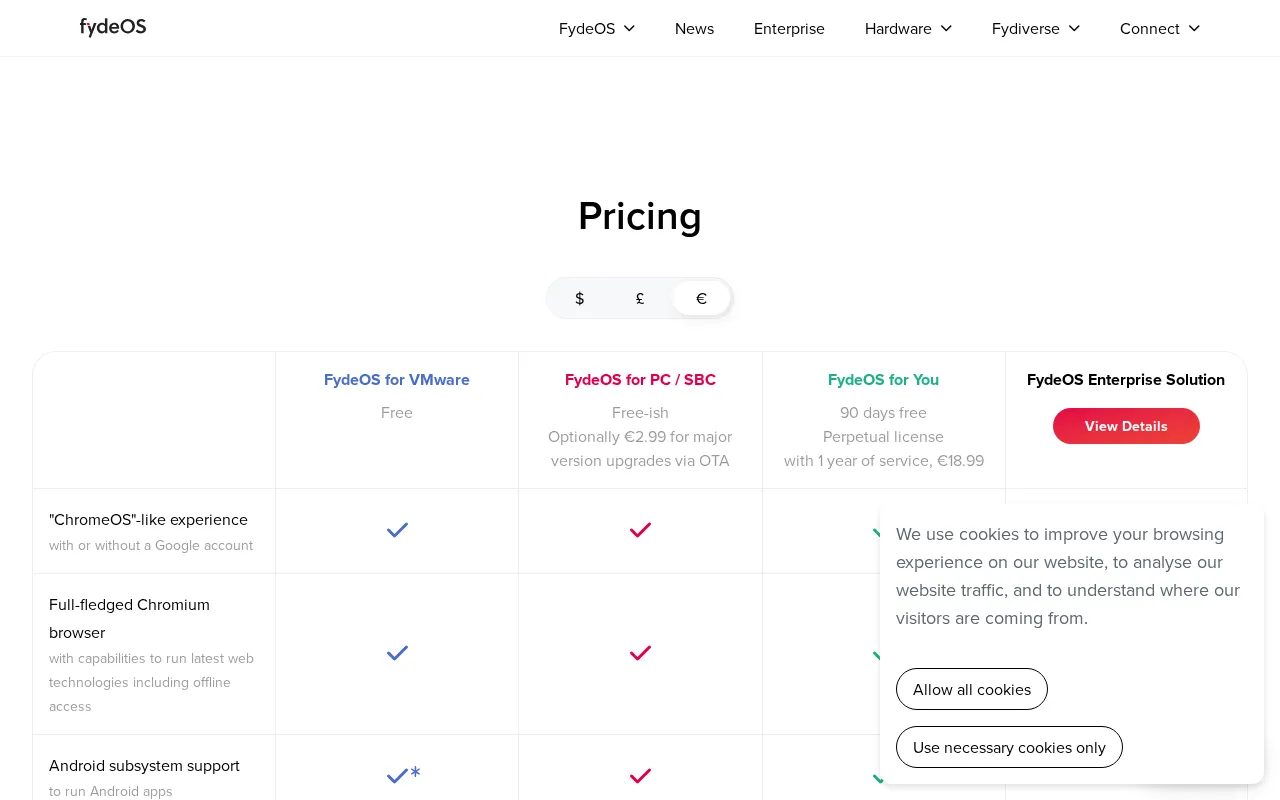Click 'Android subsystem support' row label

tap(144, 766)
